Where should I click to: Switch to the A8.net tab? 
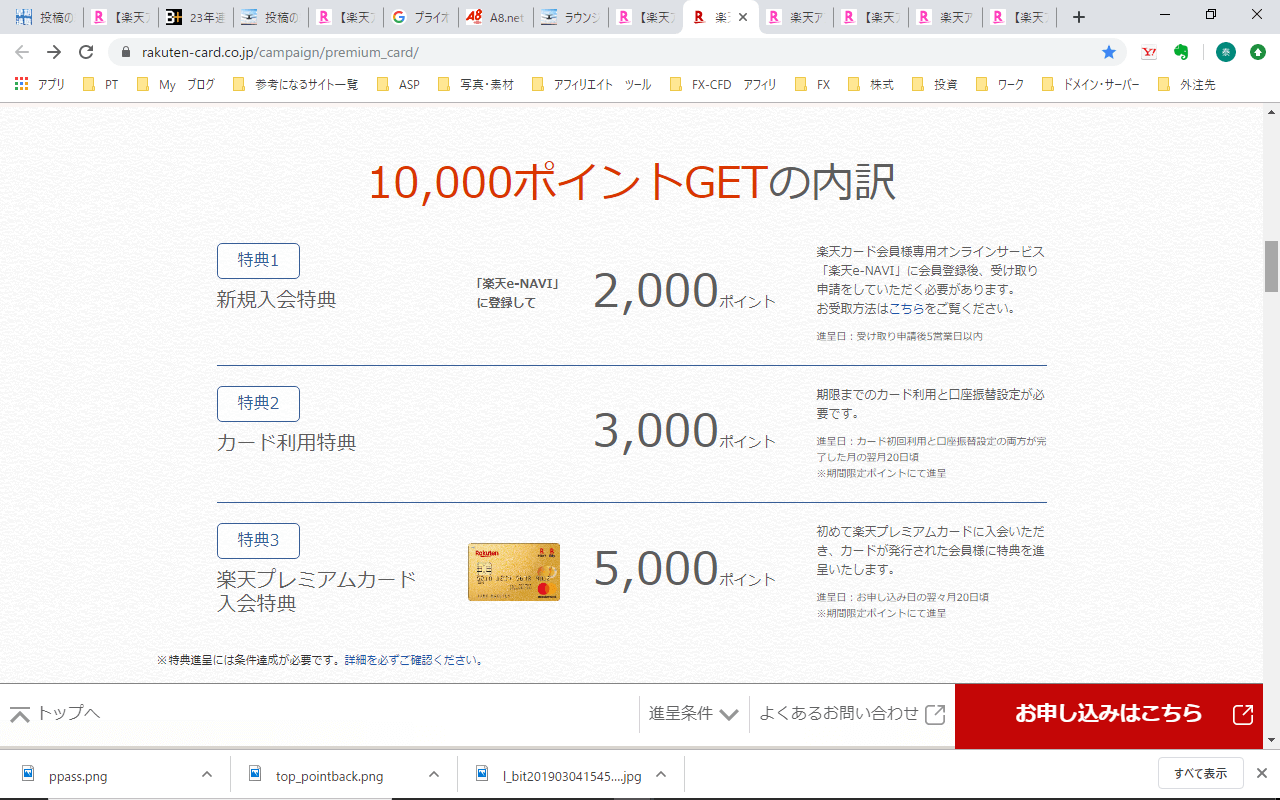pyautogui.click(x=496, y=17)
